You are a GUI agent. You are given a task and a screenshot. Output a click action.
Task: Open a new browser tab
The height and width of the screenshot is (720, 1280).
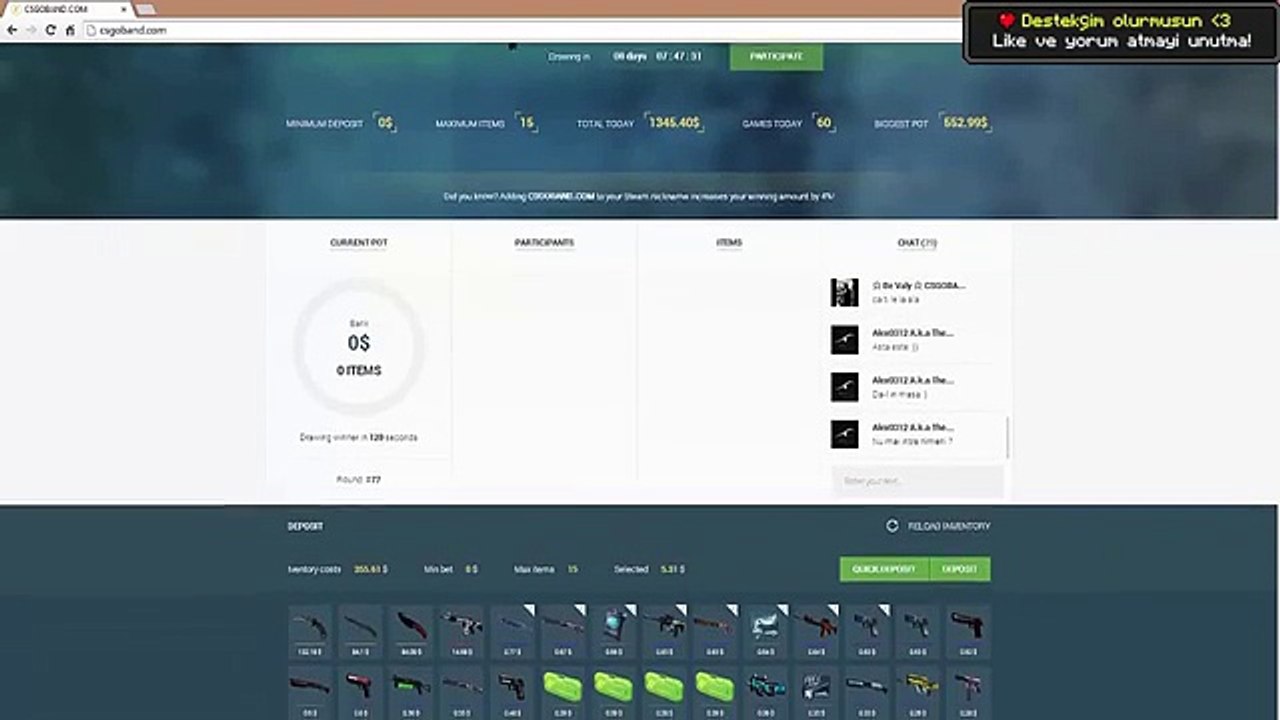(146, 9)
